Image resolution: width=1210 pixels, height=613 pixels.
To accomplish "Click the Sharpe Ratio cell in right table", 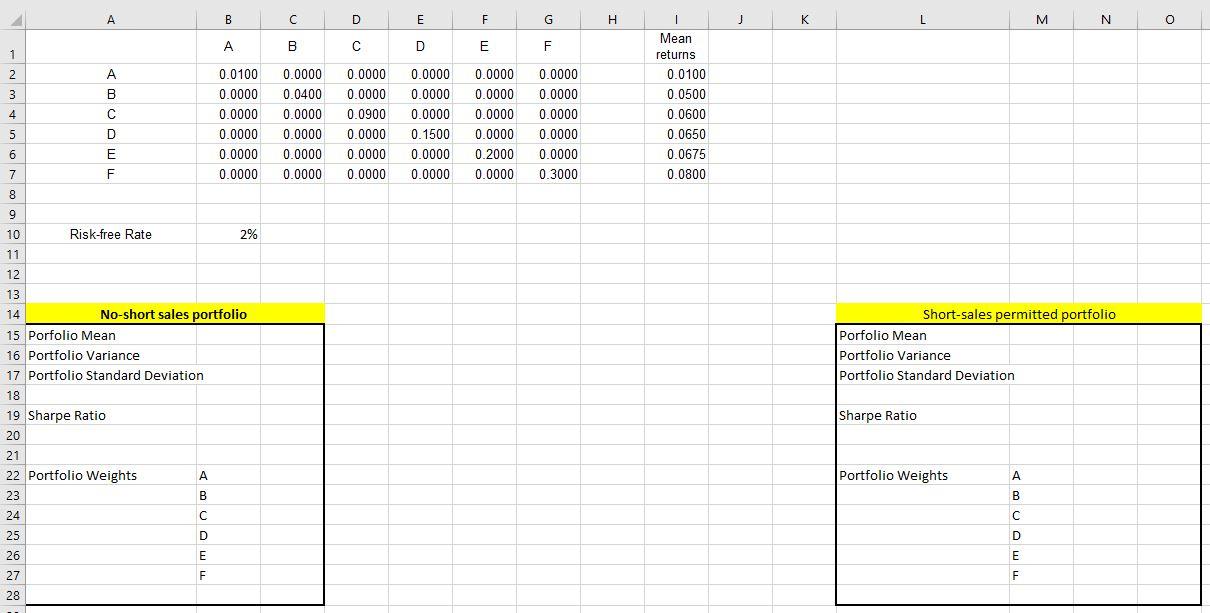I will coord(922,414).
